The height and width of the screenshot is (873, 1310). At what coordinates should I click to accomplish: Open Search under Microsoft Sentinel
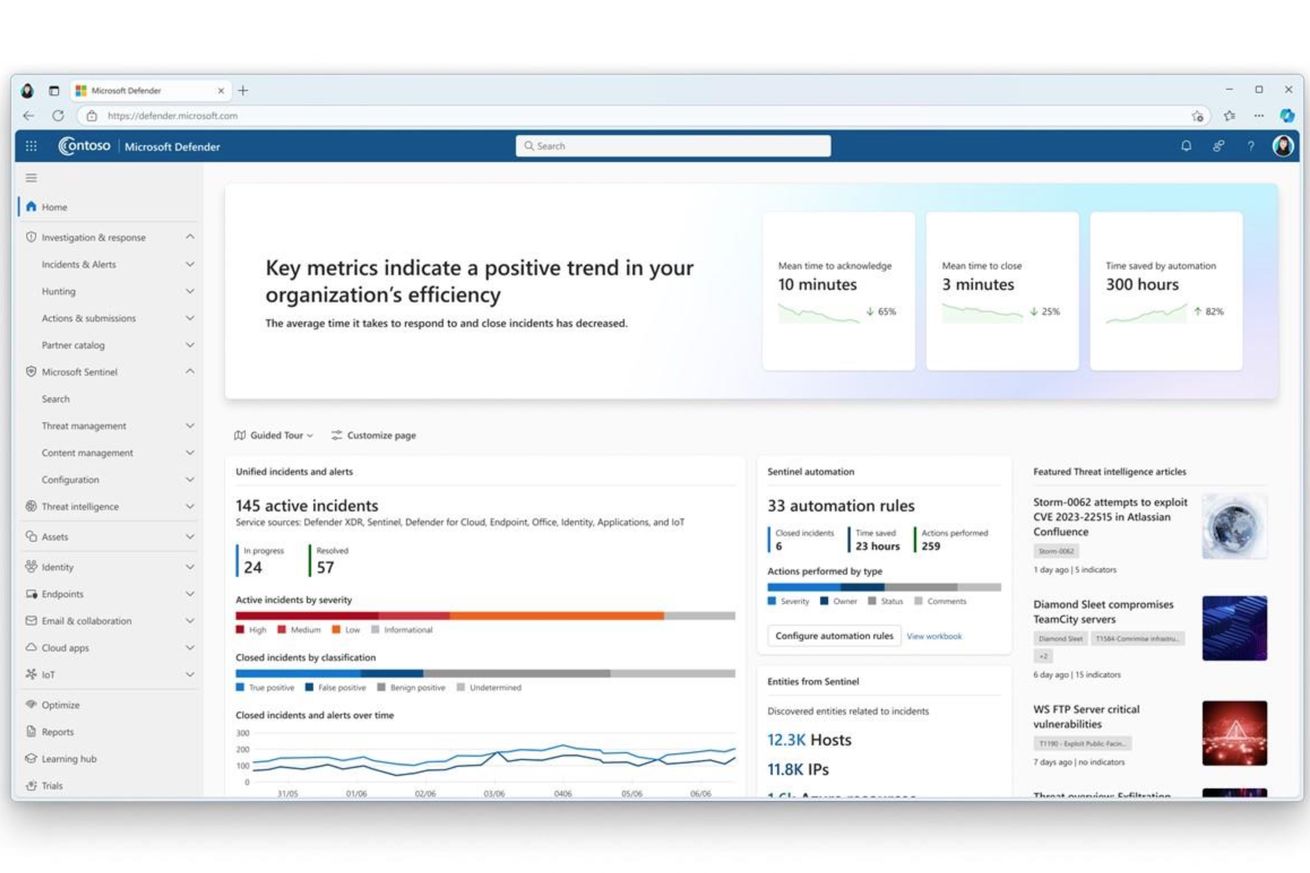point(56,399)
